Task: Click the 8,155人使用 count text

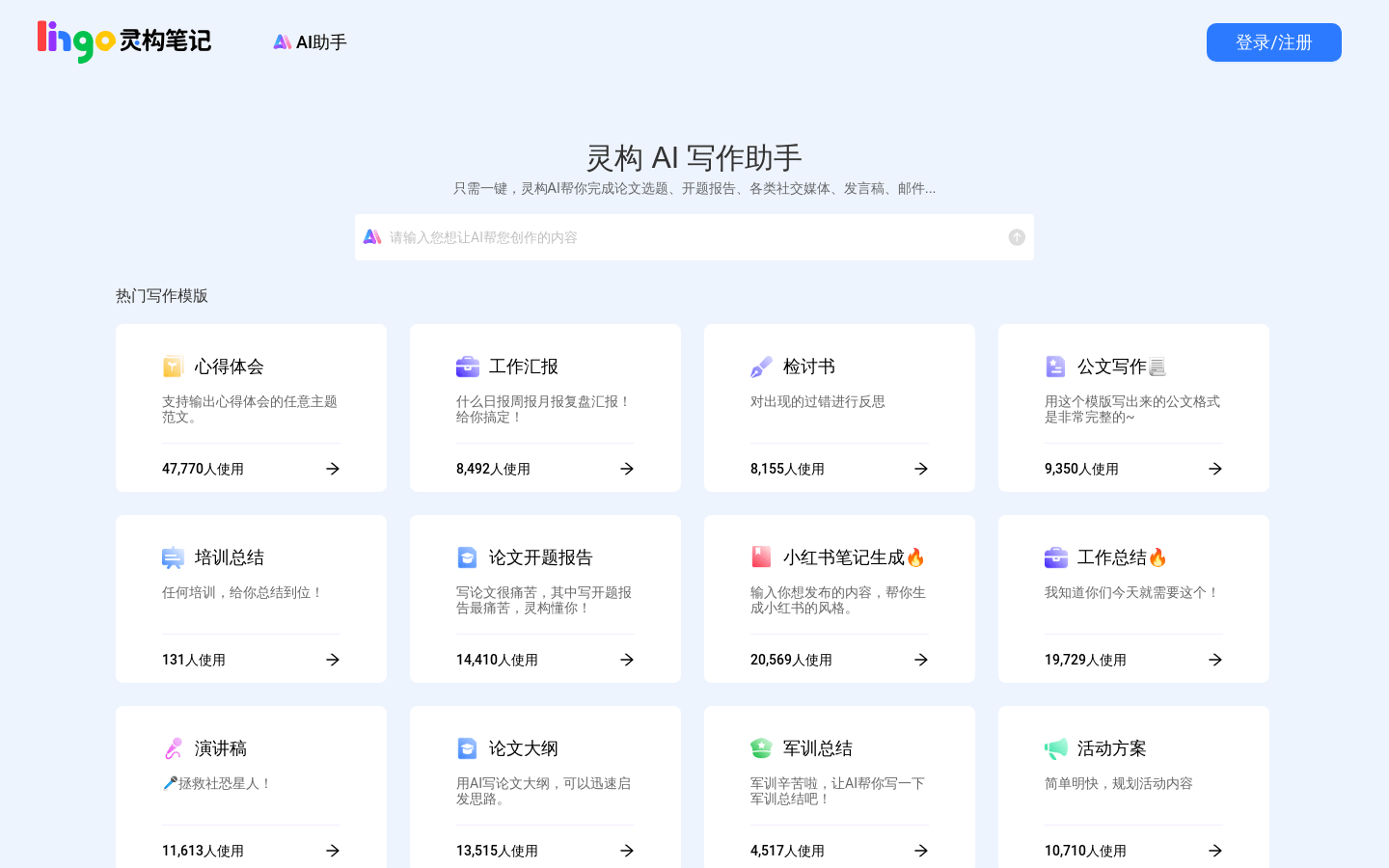Action: pos(787,469)
